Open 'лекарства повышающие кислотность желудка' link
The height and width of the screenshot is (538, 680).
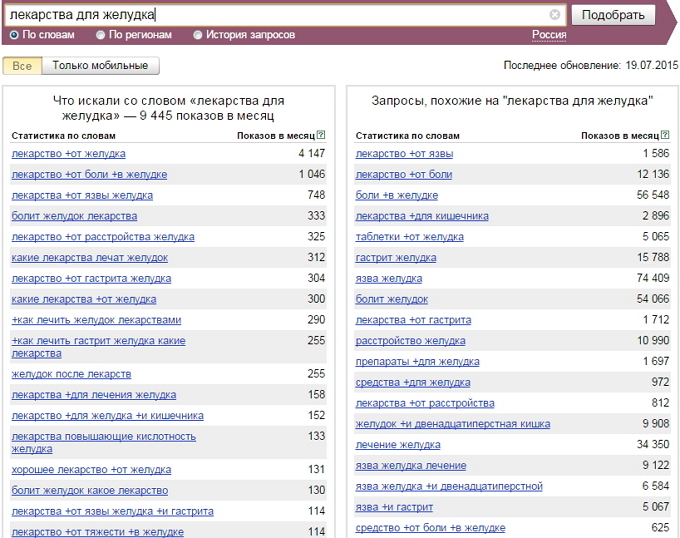click(104, 442)
